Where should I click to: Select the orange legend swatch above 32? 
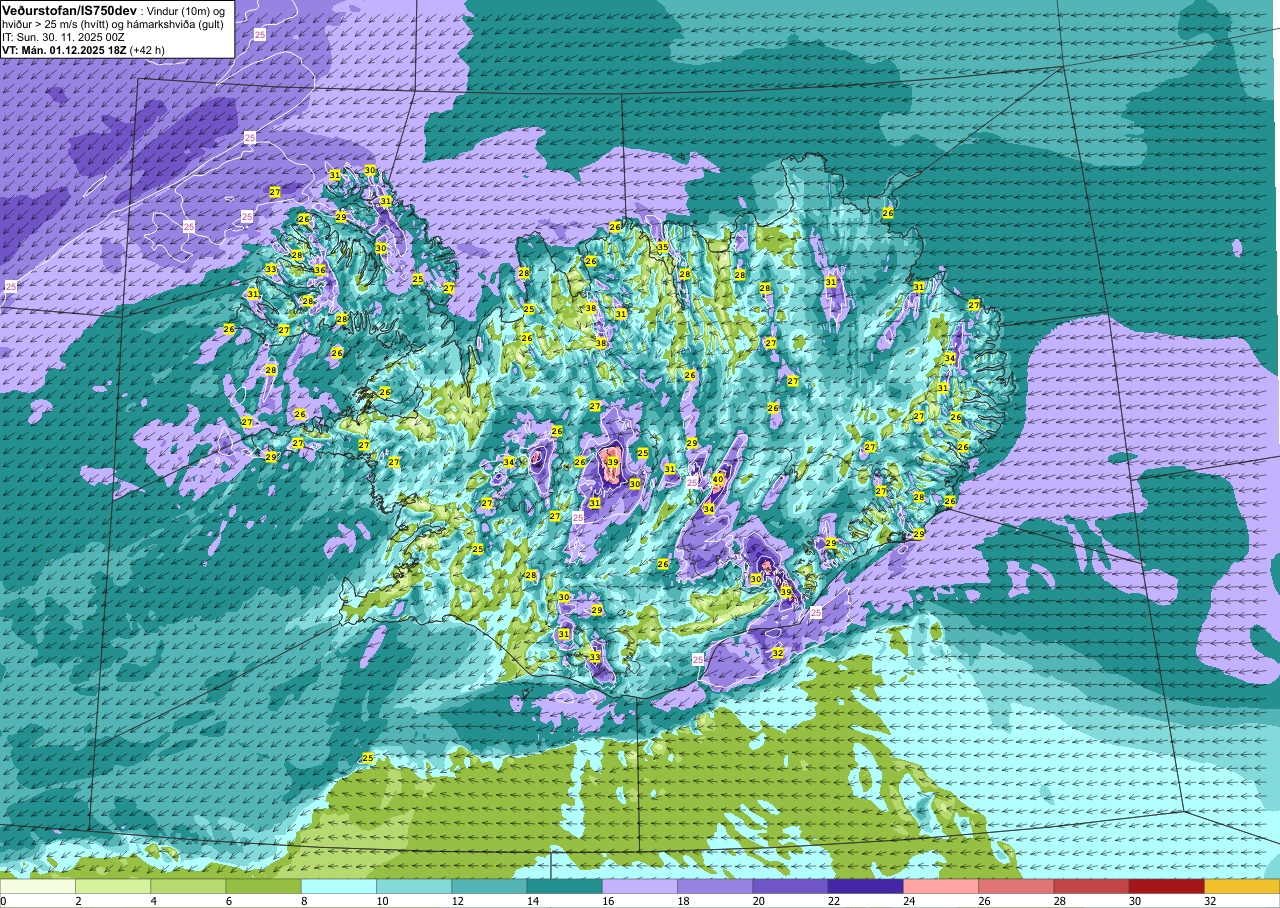point(1242,886)
